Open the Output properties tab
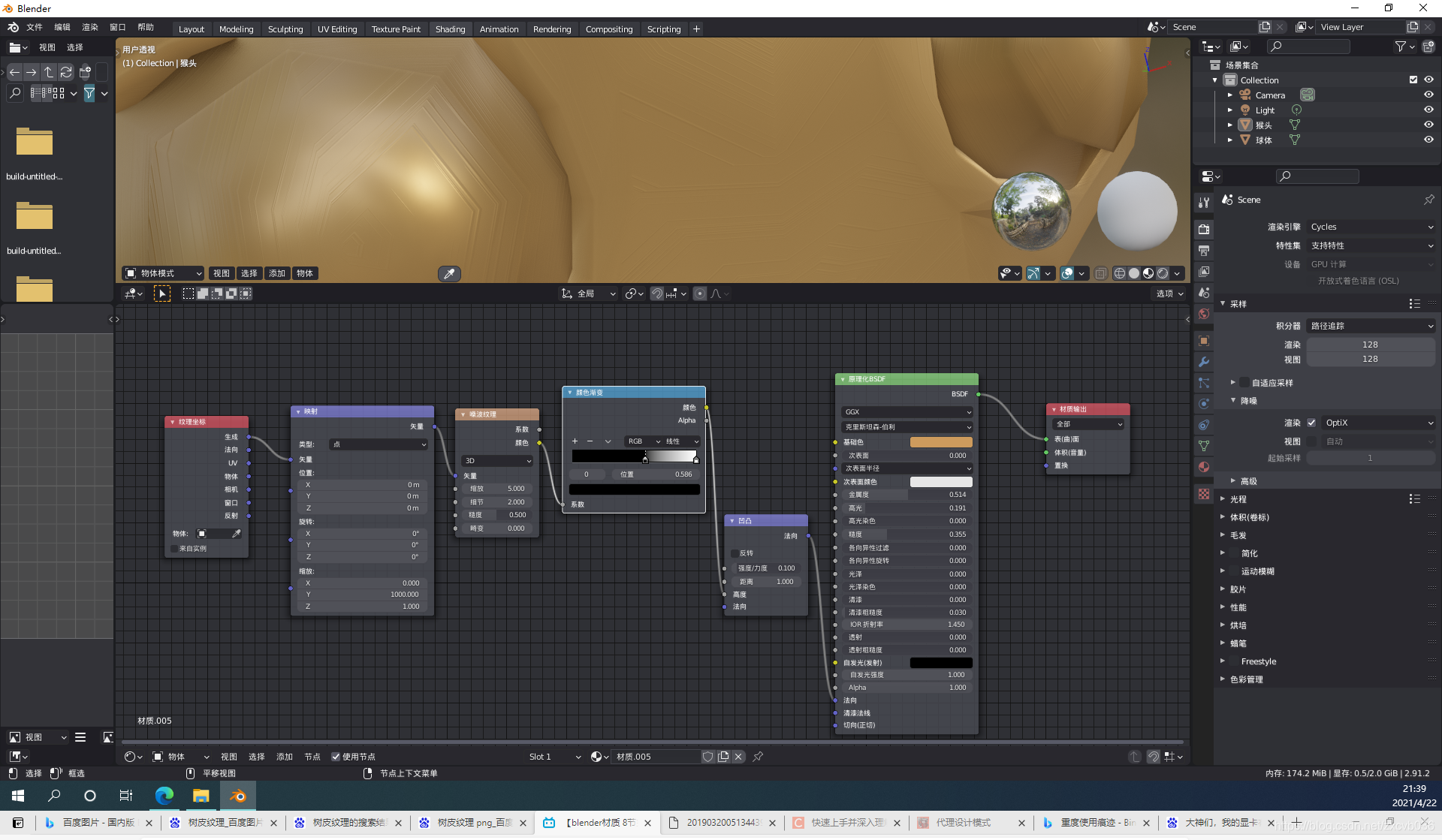 click(x=1204, y=250)
